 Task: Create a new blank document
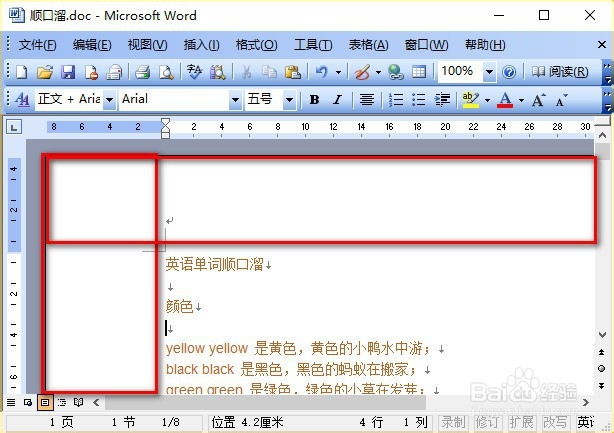coord(21,72)
